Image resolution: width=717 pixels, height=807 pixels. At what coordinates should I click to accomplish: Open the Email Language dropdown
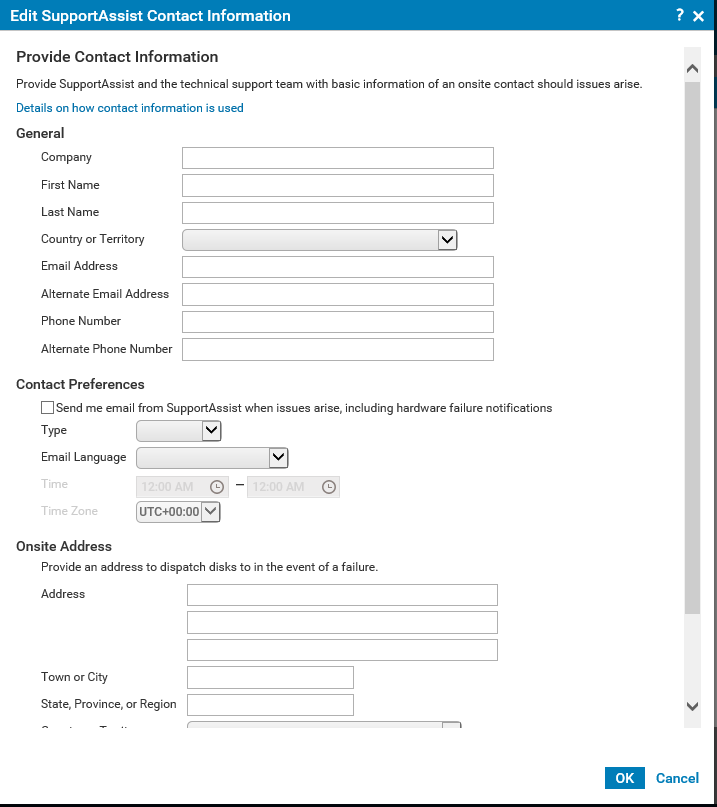click(x=278, y=457)
